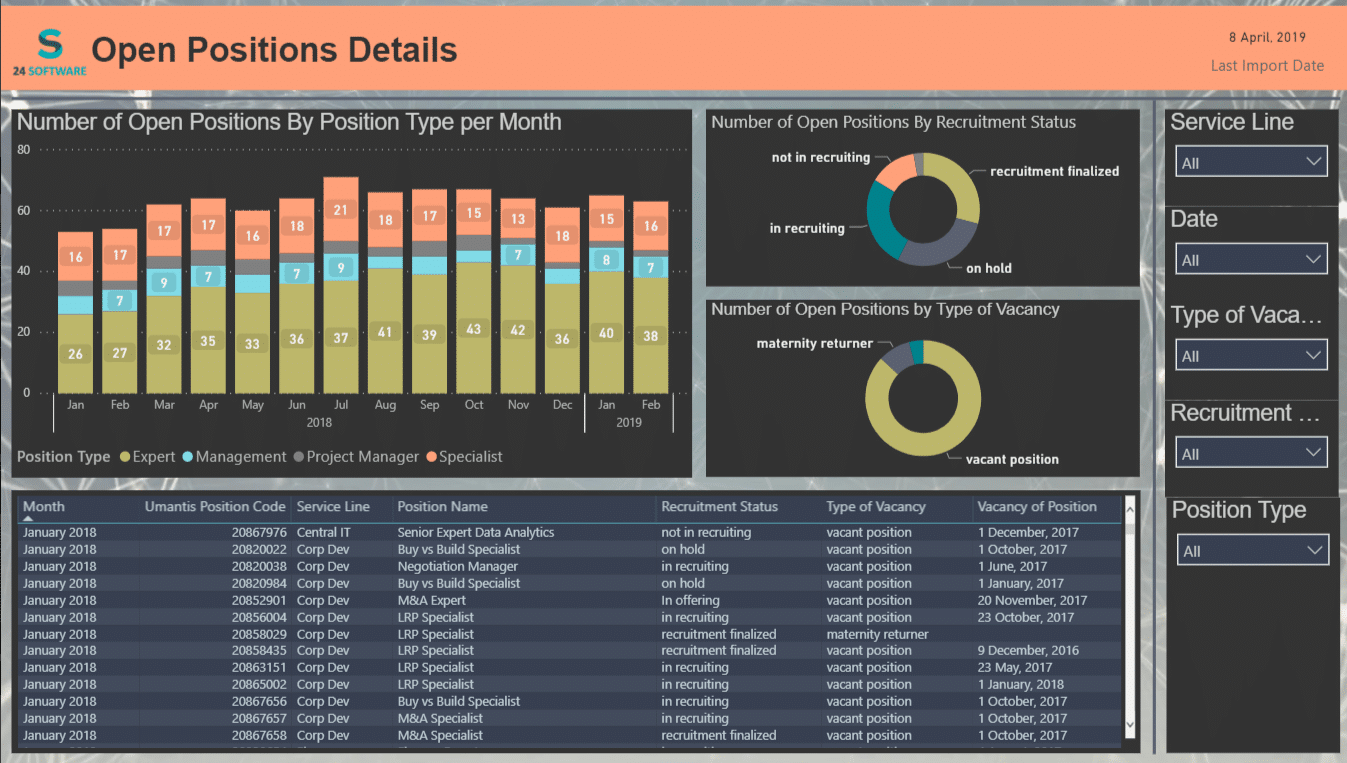
Task: Select the 'in recruiting' donut segment
Action: (x=881, y=222)
